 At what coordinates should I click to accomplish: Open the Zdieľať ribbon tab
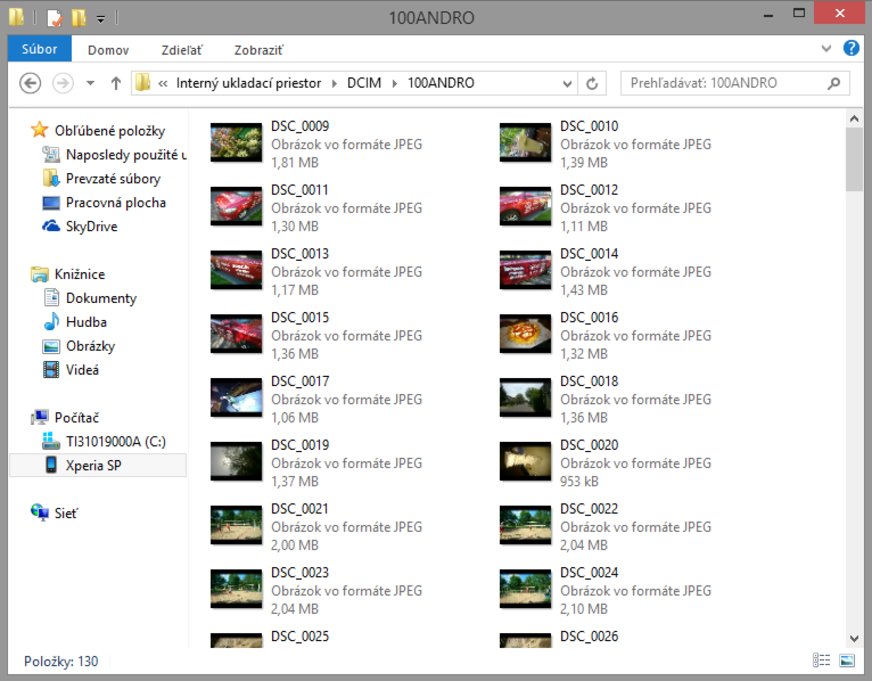(x=181, y=50)
